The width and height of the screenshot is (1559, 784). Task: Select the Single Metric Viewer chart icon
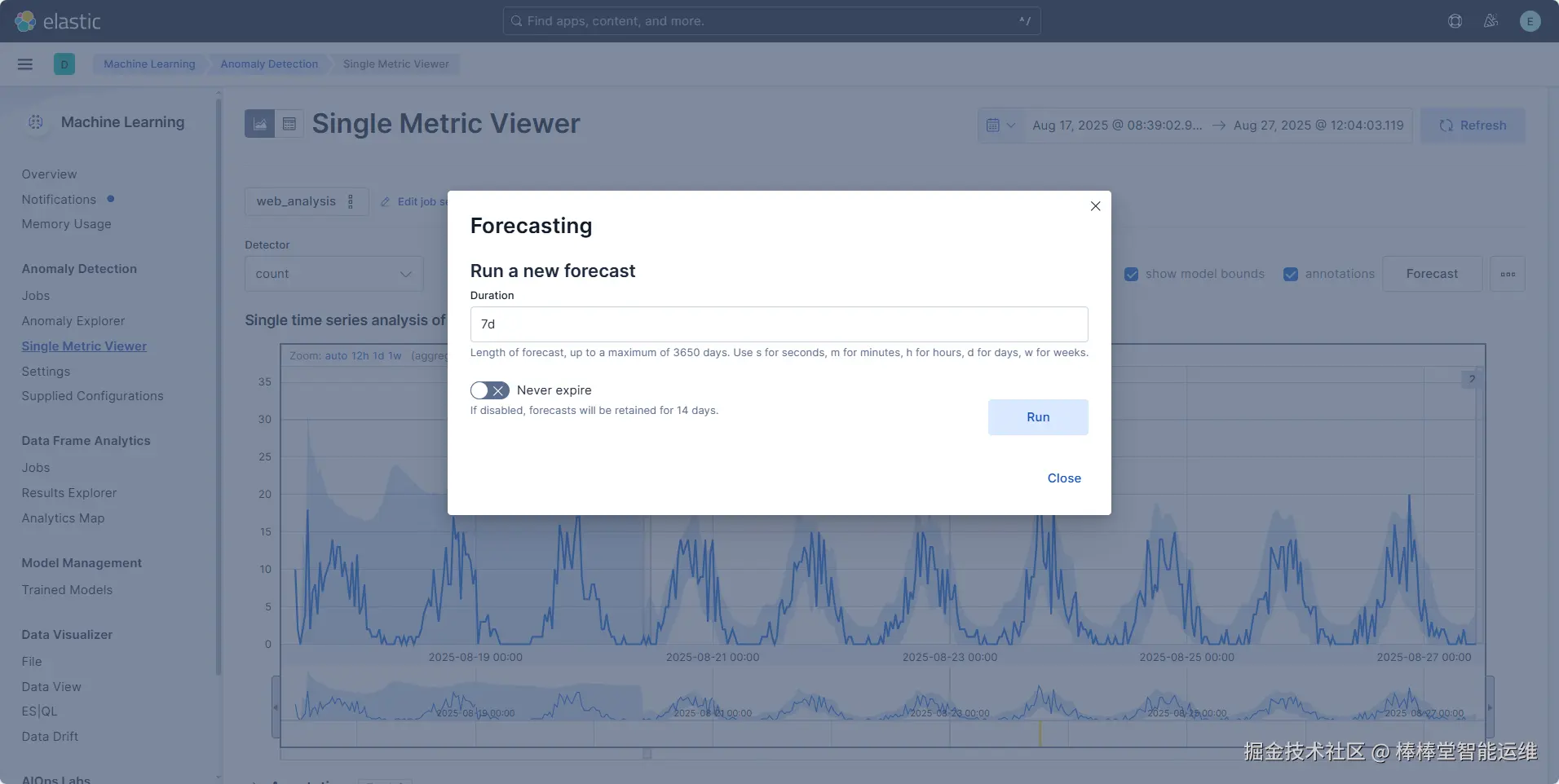pyautogui.click(x=260, y=124)
